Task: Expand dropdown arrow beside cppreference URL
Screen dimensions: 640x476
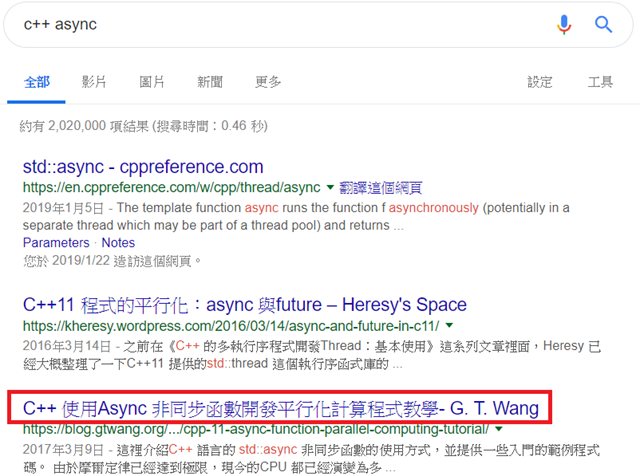Action: coord(330,187)
